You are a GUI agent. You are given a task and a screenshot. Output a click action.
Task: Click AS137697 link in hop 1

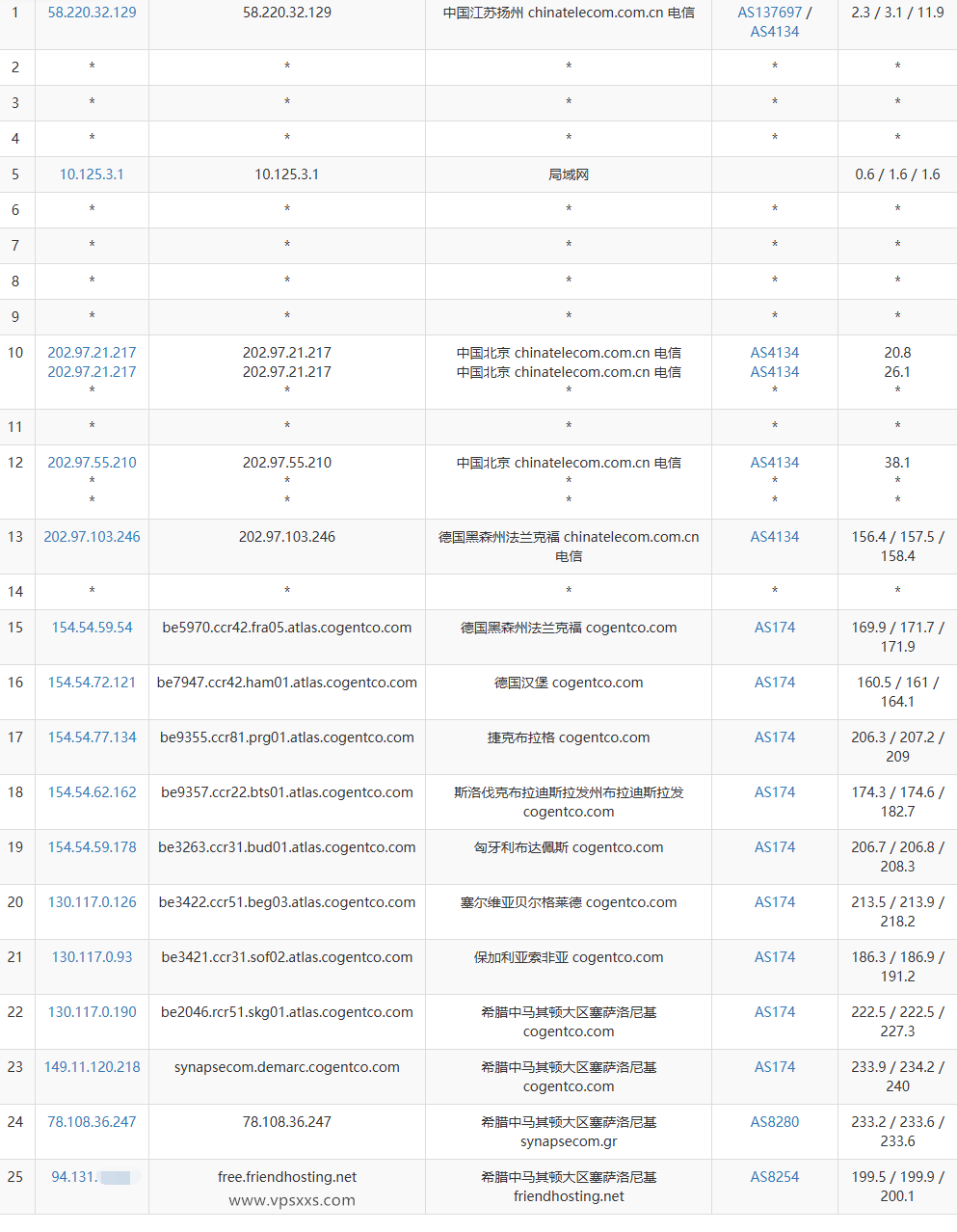click(x=770, y=13)
